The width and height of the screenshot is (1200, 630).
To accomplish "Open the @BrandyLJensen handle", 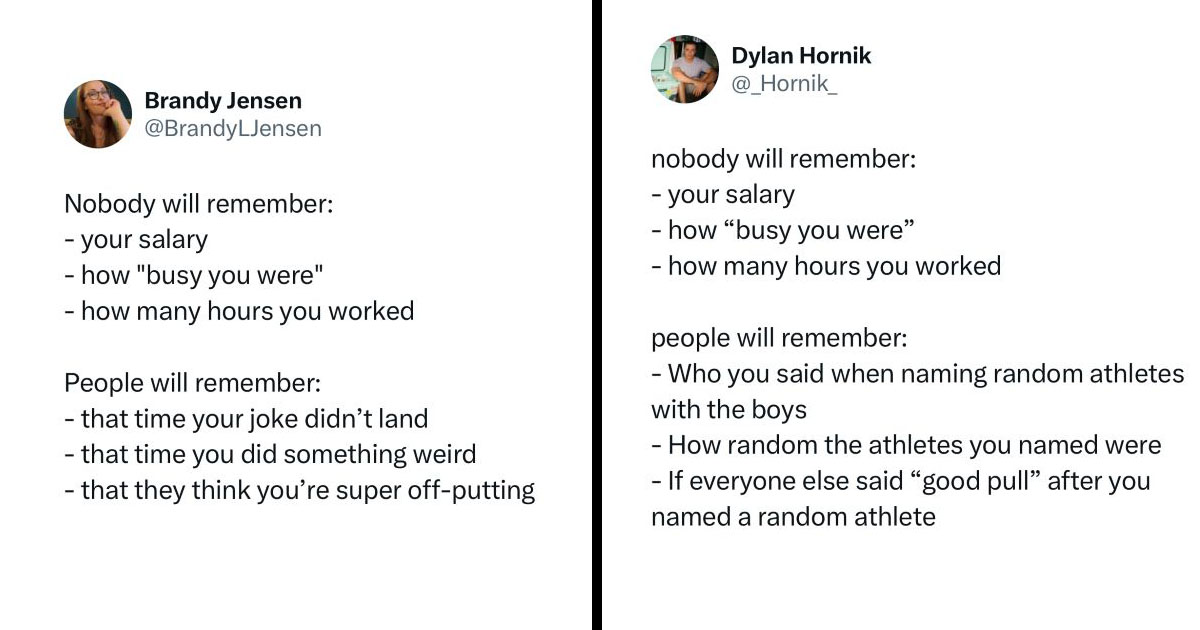I will pos(233,128).
